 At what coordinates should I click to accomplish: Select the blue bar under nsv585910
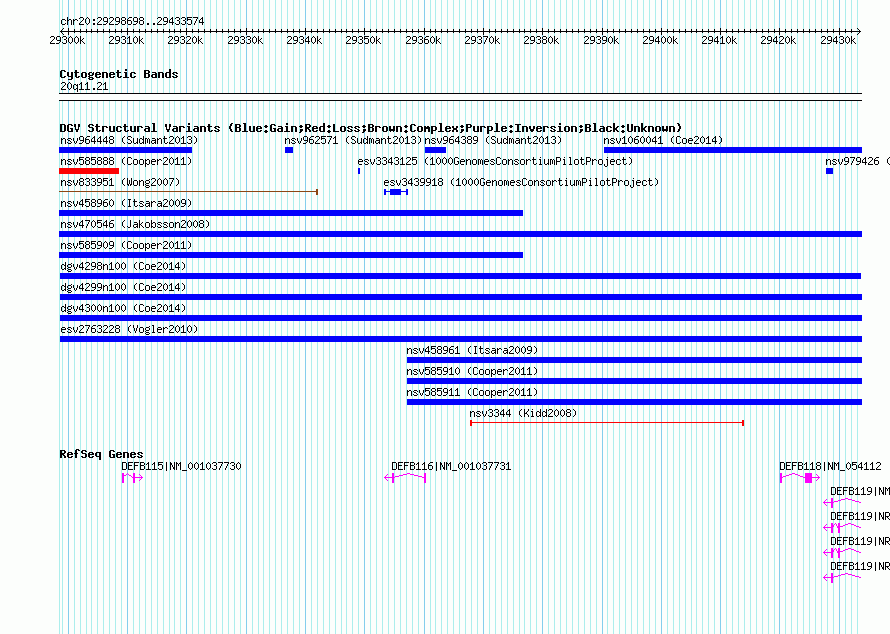pyautogui.click(x=635, y=381)
